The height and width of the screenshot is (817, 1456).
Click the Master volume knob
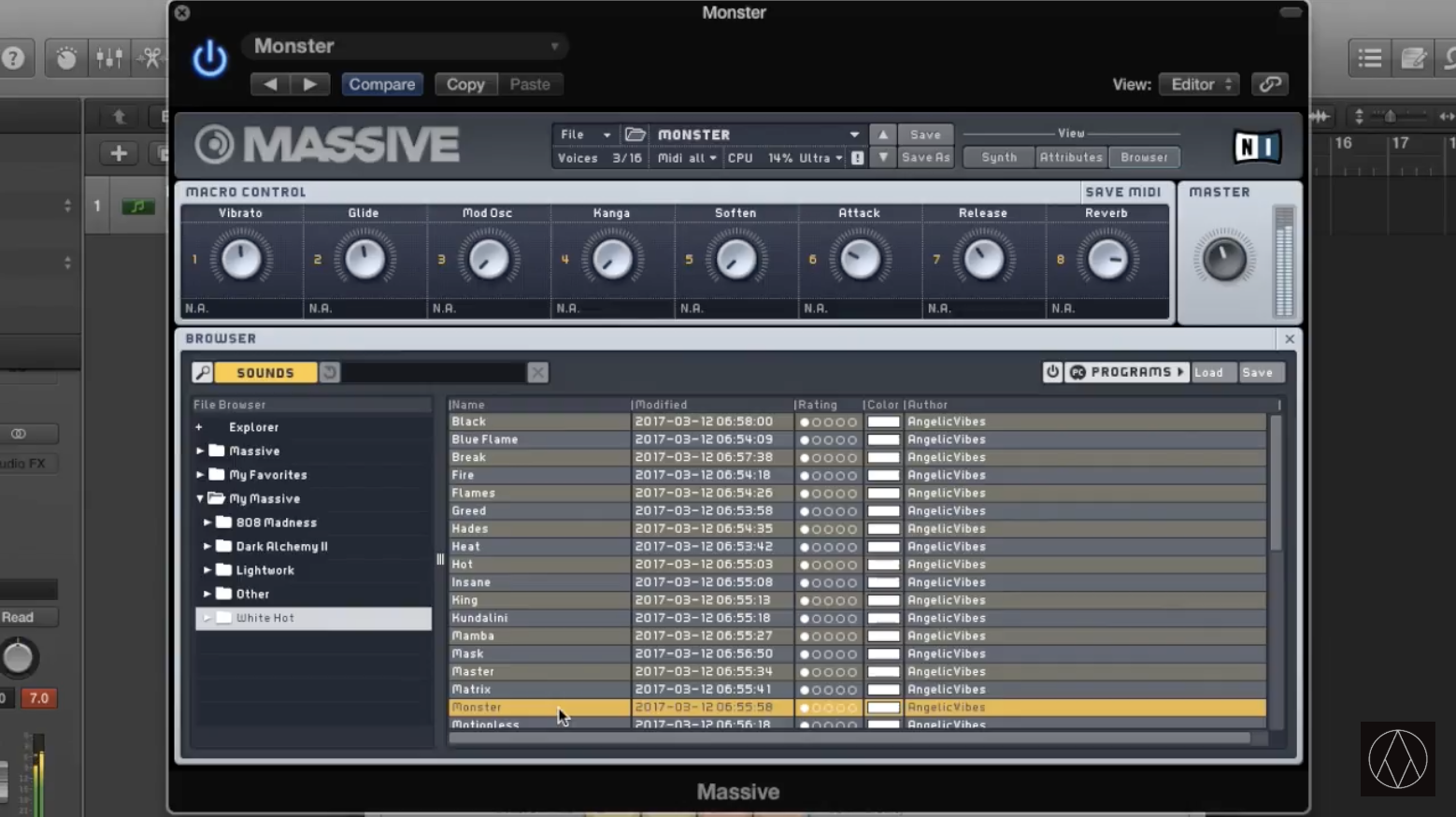pyautogui.click(x=1223, y=259)
